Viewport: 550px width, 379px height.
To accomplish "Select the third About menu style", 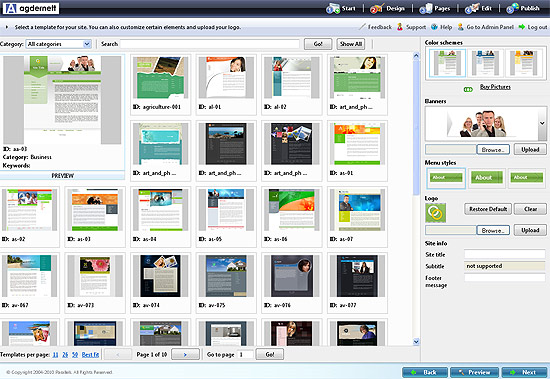I will pyautogui.click(x=526, y=178).
